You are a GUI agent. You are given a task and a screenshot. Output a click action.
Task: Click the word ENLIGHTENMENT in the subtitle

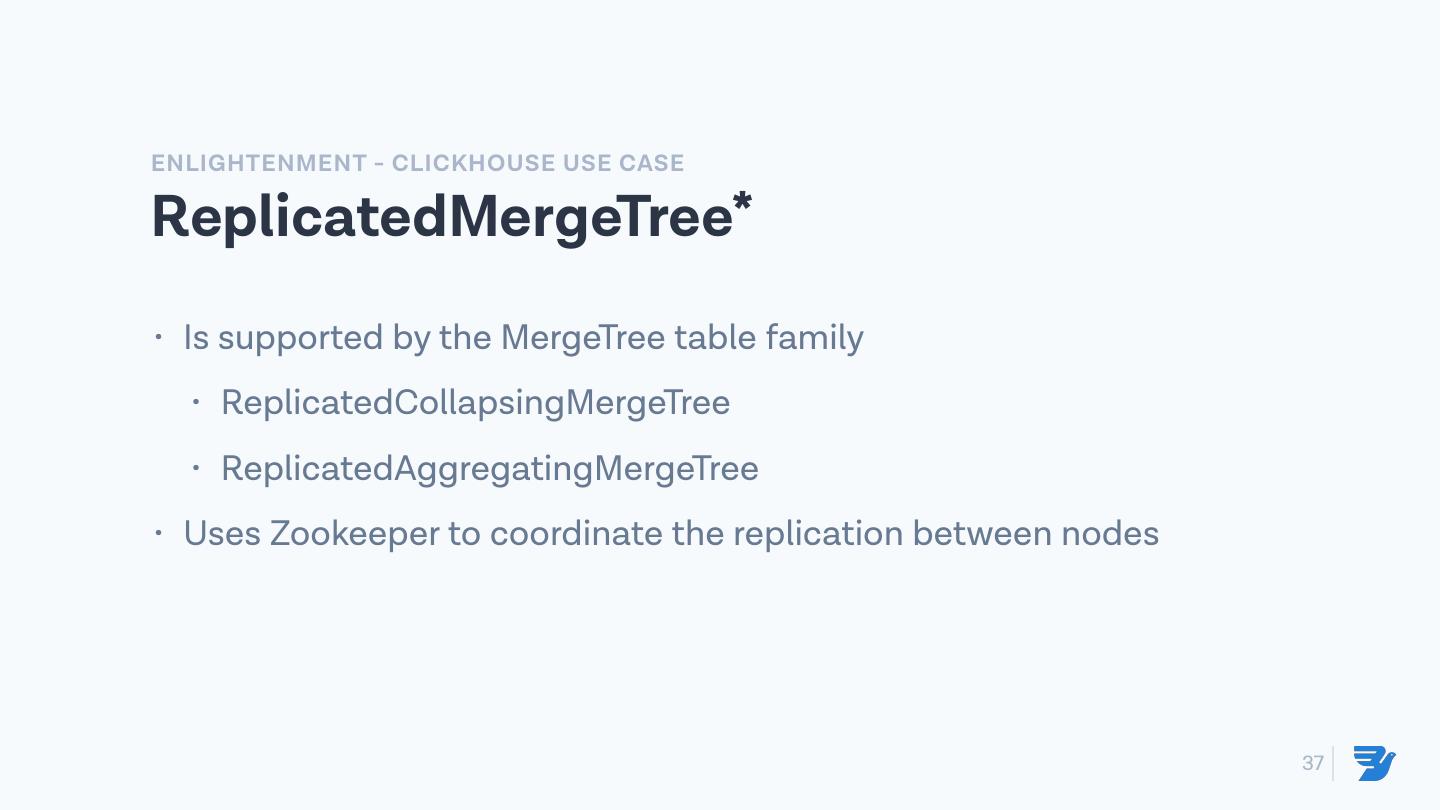[259, 163]
